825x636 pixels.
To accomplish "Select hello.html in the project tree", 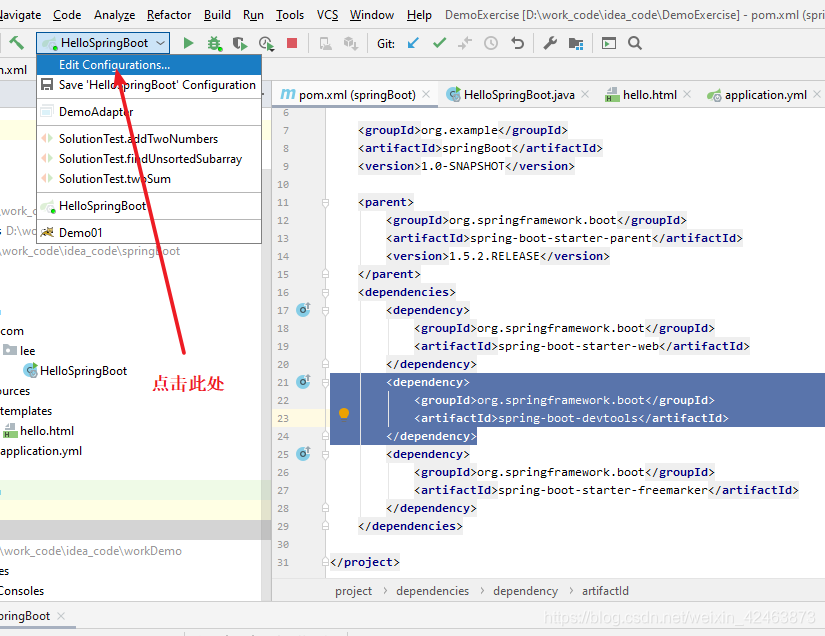I will 47,431.
